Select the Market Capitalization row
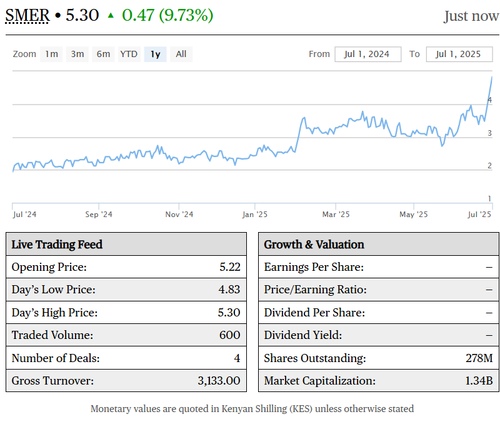The width and height of the screenshot is (500, 421). tap(379, 381)
